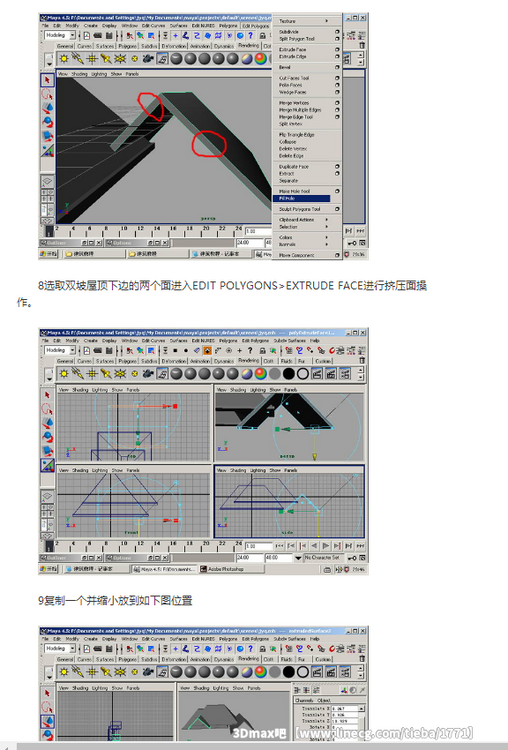Viewport: 508px width, 750px height.
Task: Select the Rotate tool in four-view screenshot toolbox
Action: click(47, 437)
